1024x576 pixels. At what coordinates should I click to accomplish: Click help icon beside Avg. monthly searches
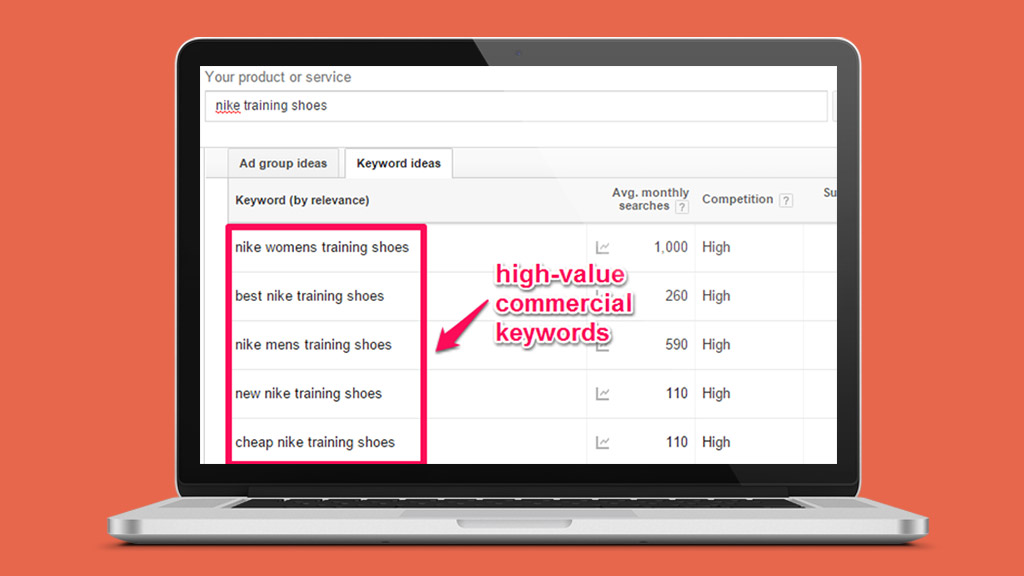[x=682, y=207]
